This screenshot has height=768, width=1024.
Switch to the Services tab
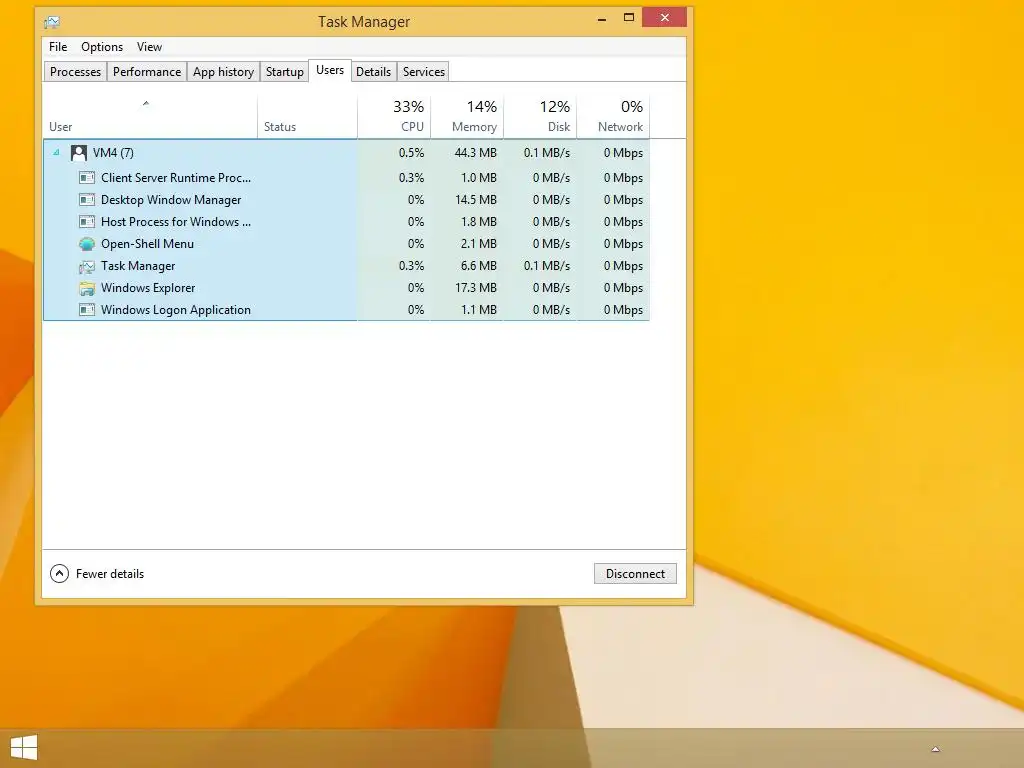(x=424, y=72)
